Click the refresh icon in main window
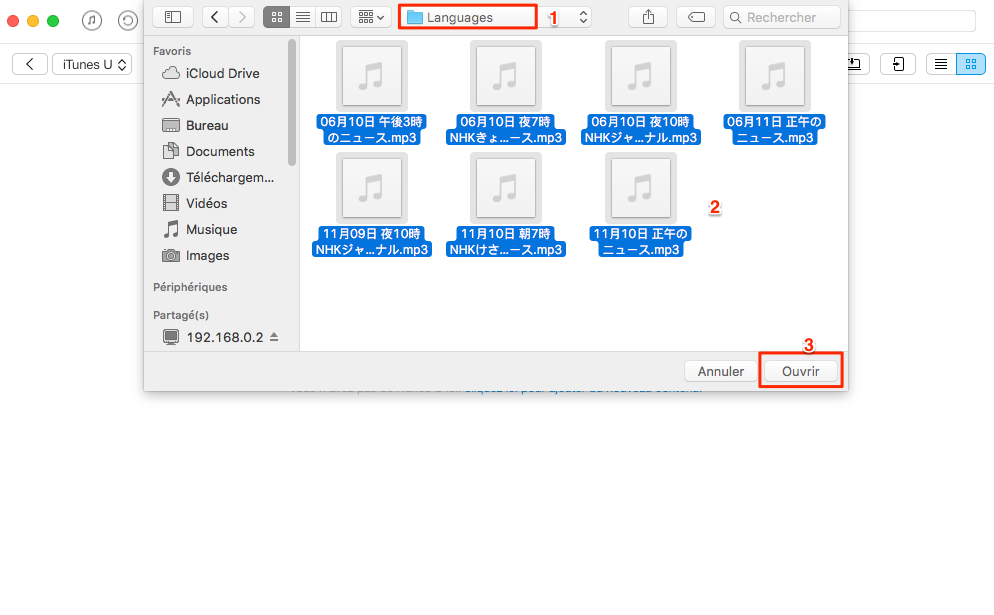 [127, 20]
